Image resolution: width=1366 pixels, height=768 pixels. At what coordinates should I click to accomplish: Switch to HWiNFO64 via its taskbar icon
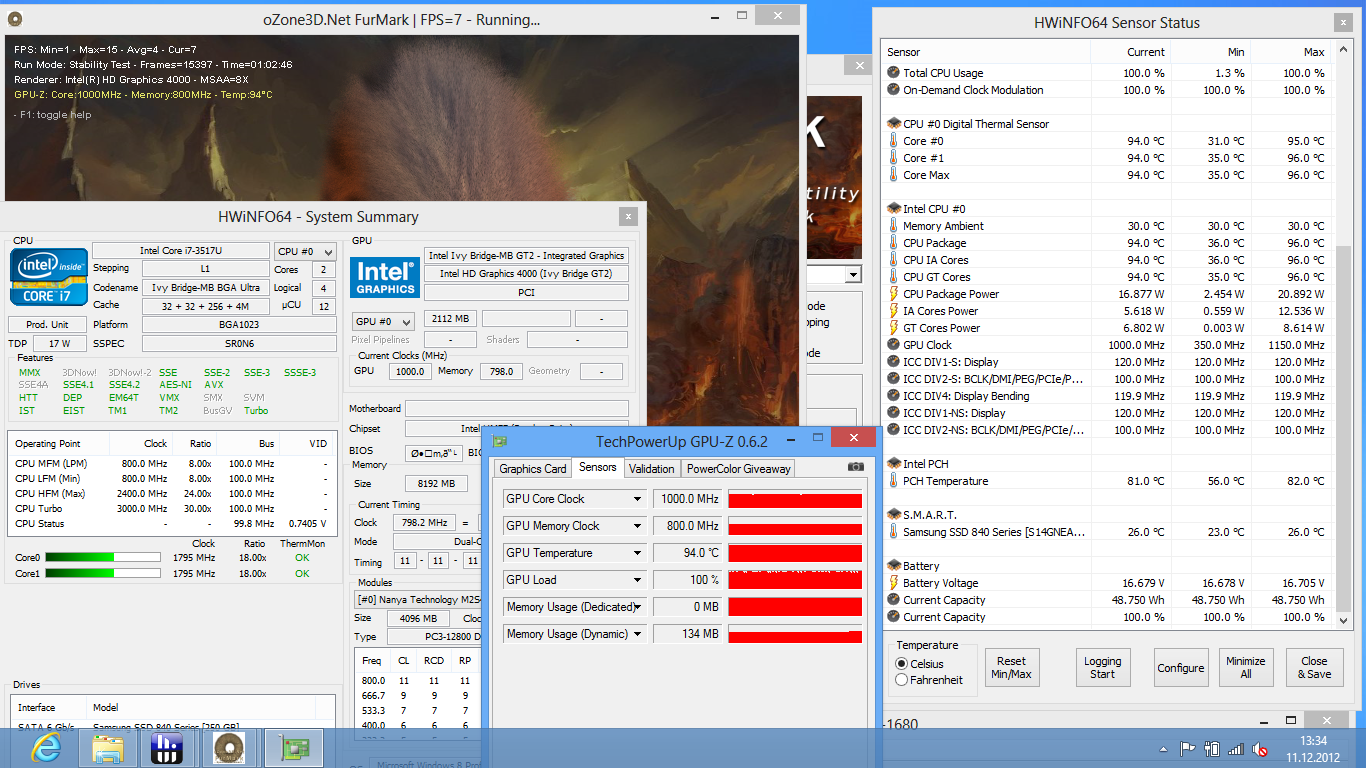click(x=167, y=747)
